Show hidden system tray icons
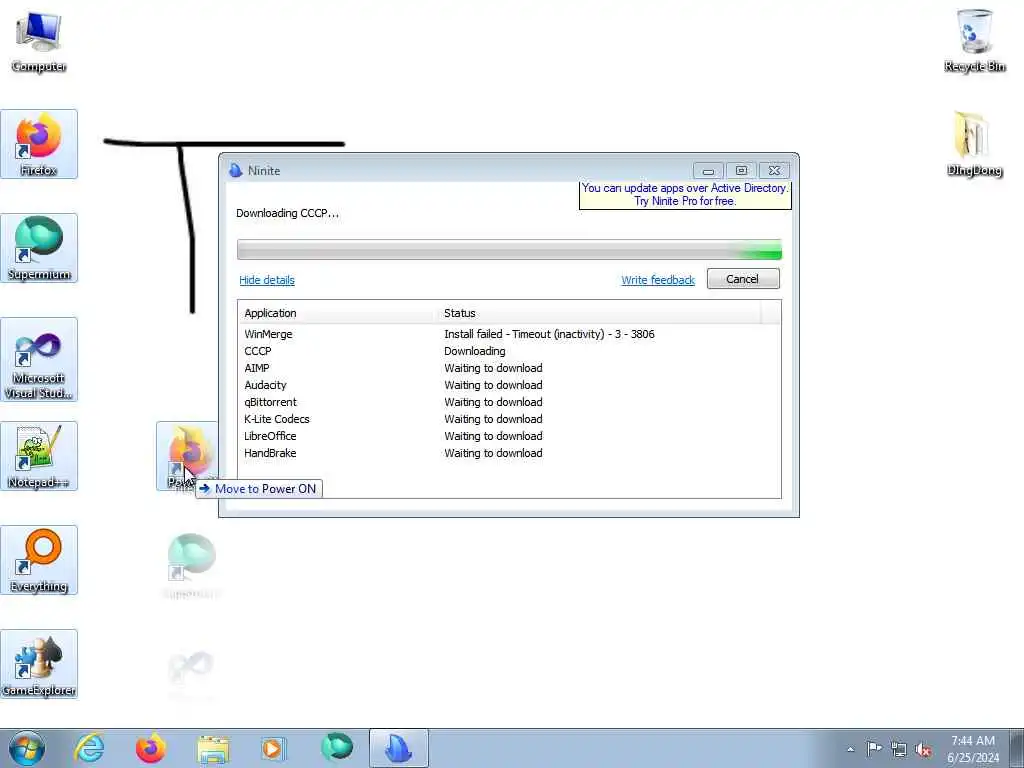This screenshot has height=768, width=1024. click(850, 750)
